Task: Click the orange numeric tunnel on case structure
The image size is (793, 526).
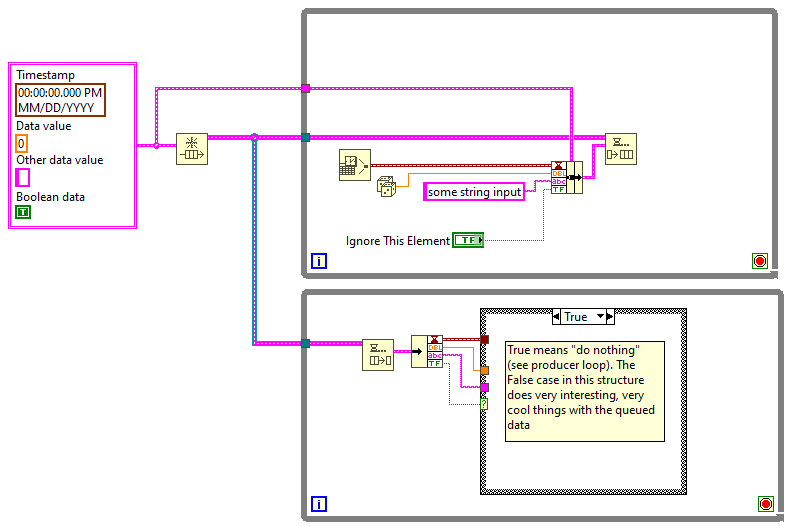Action: point(484,370)
